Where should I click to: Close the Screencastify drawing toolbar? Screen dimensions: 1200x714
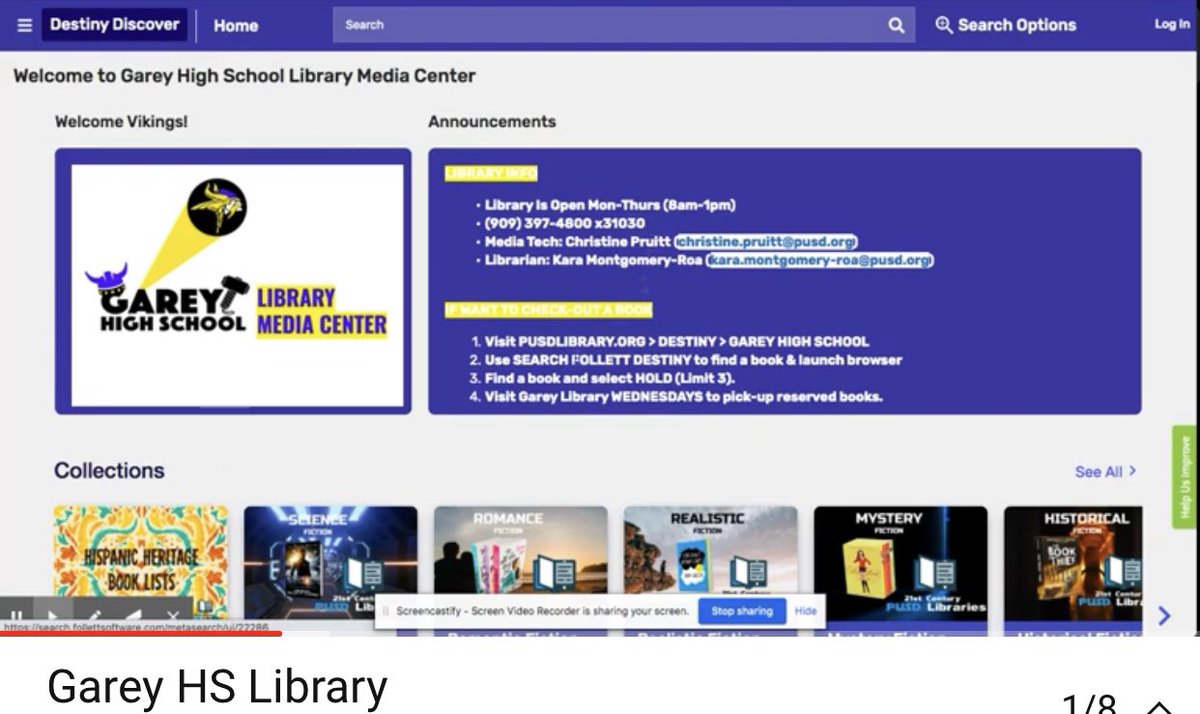click(172, 616)
